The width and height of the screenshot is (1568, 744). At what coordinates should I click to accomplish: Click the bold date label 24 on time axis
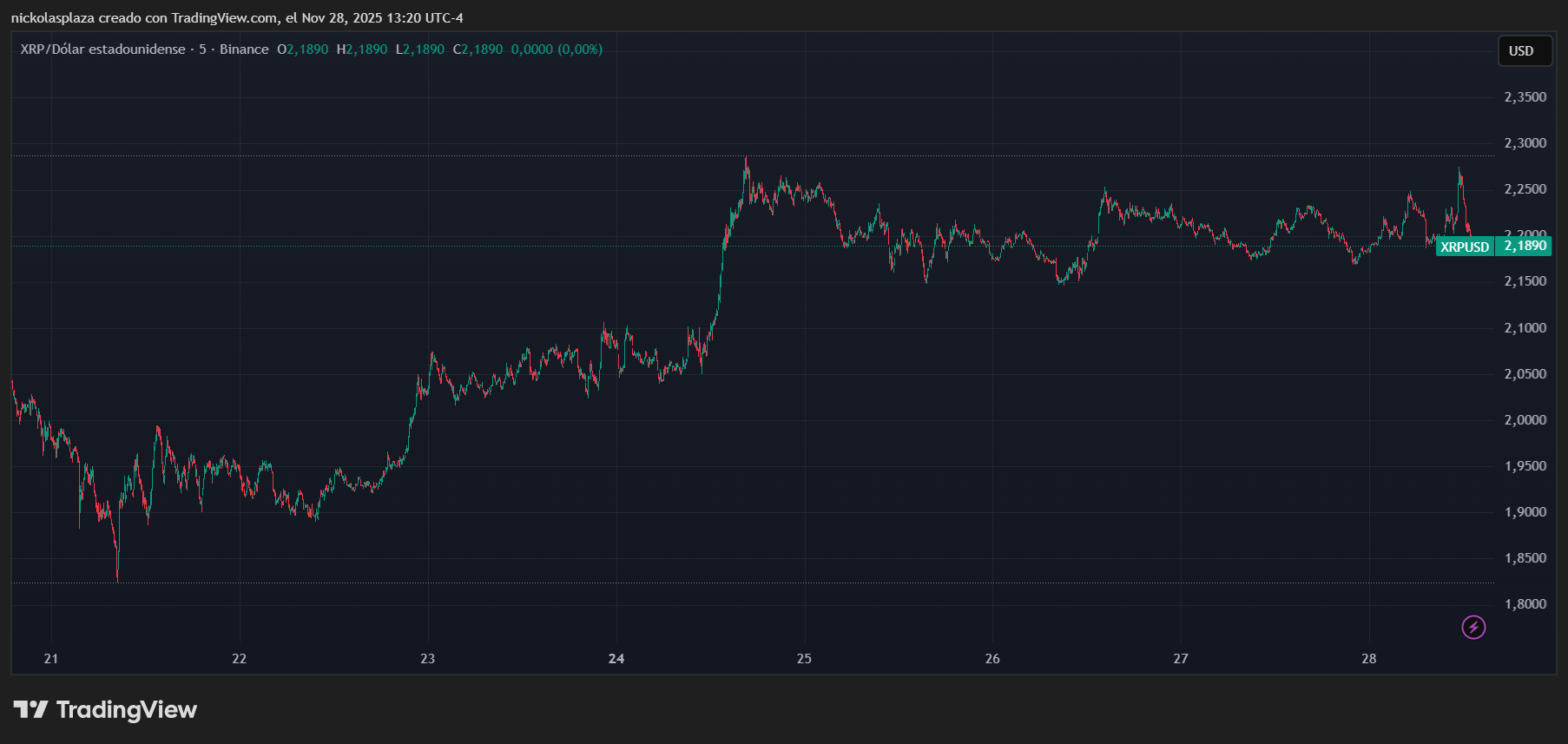pyautogui.click(x=616, y=659)
